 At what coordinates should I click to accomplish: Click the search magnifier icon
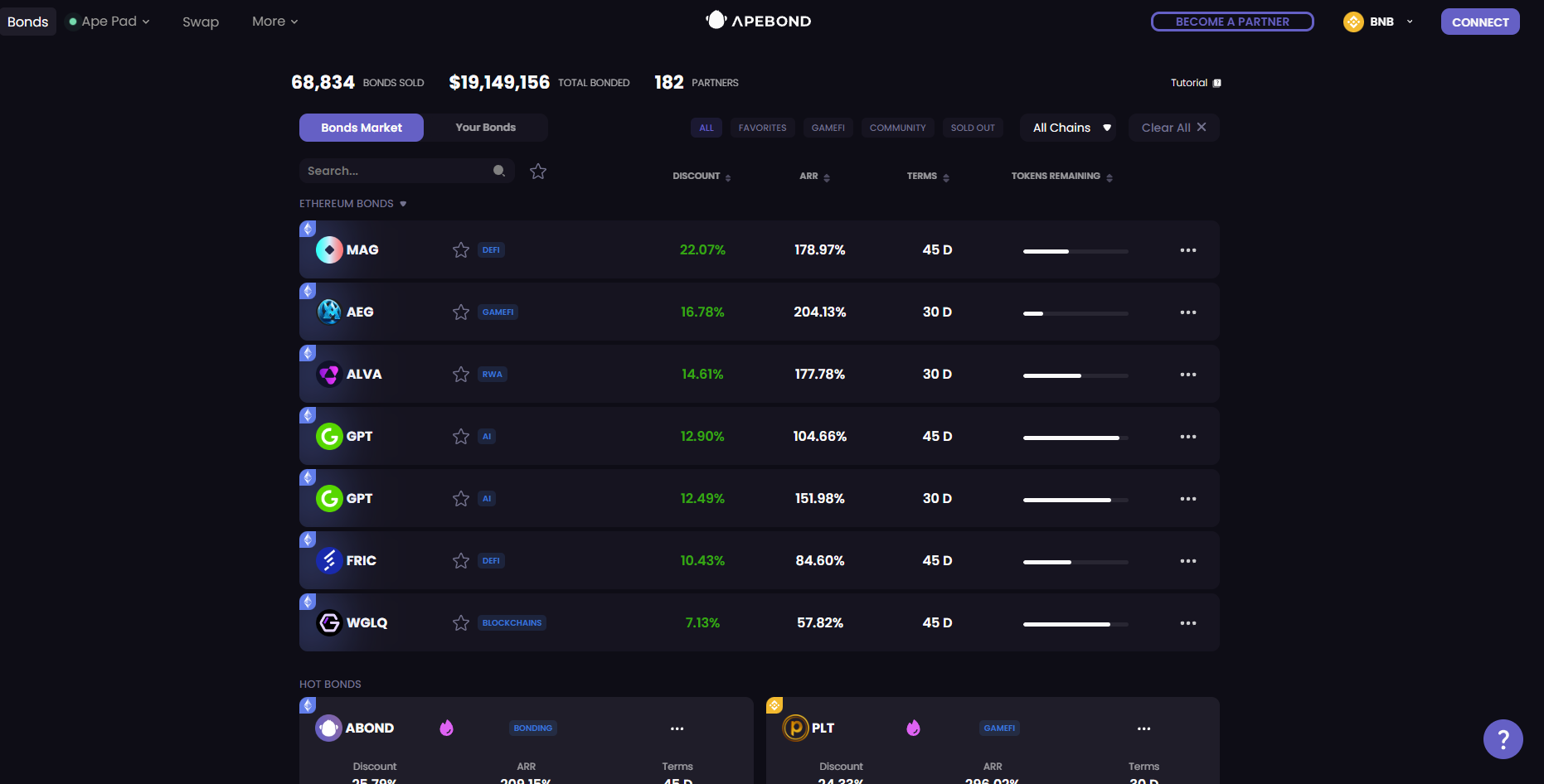[499, 171]
